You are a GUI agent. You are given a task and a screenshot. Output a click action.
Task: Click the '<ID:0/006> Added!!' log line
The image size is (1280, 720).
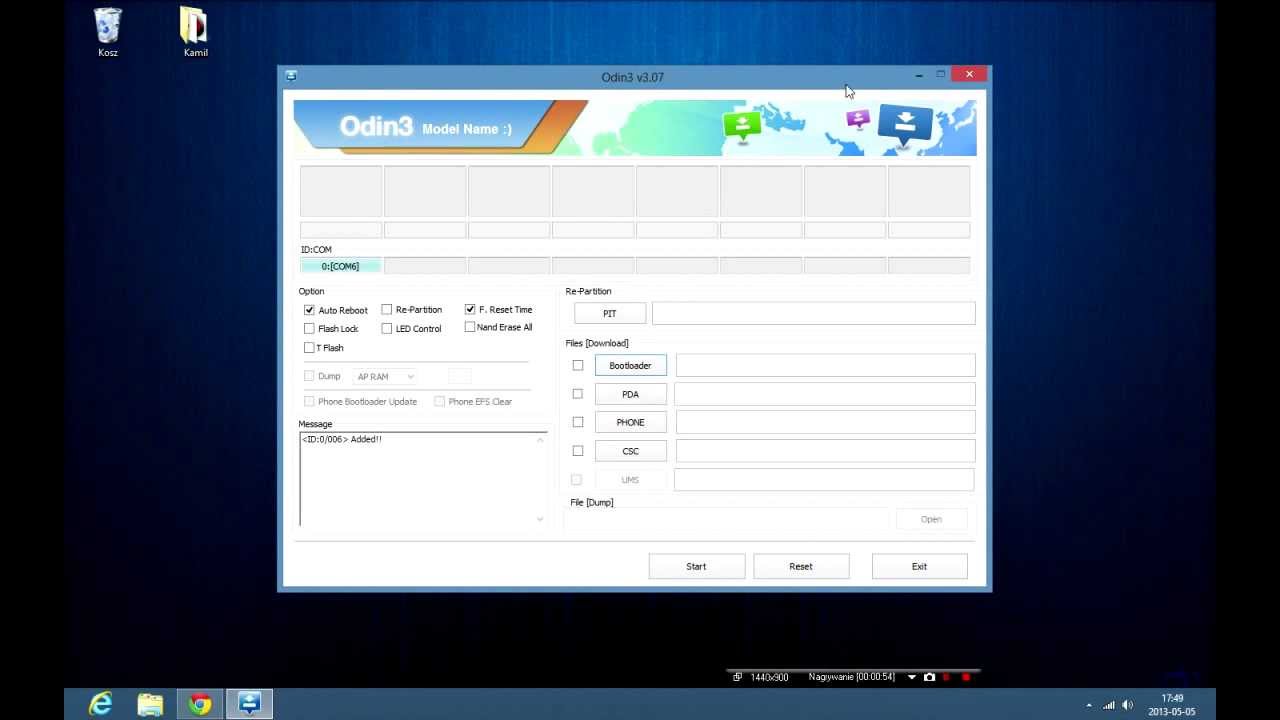coord(342,440)
